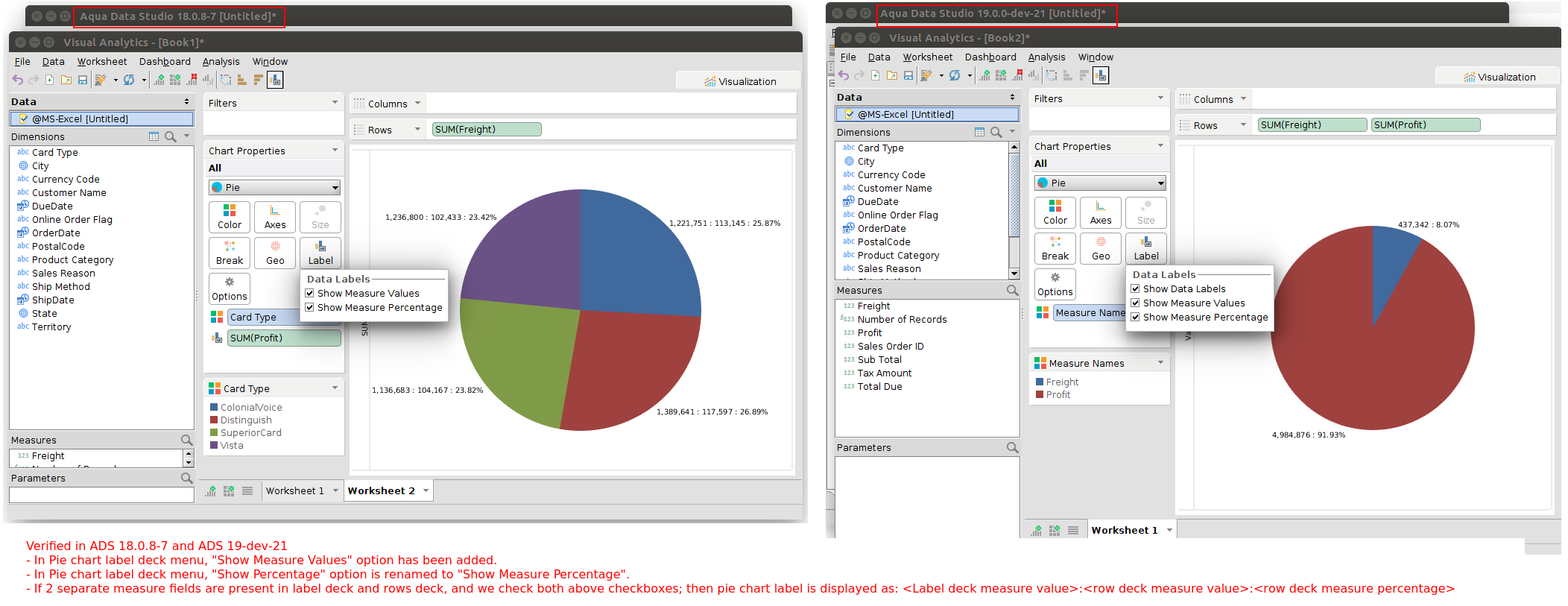Click the worksheet list icon at Book1 bottom
Viewport: 1568px width, 606px height.
[x=247, y=490]
